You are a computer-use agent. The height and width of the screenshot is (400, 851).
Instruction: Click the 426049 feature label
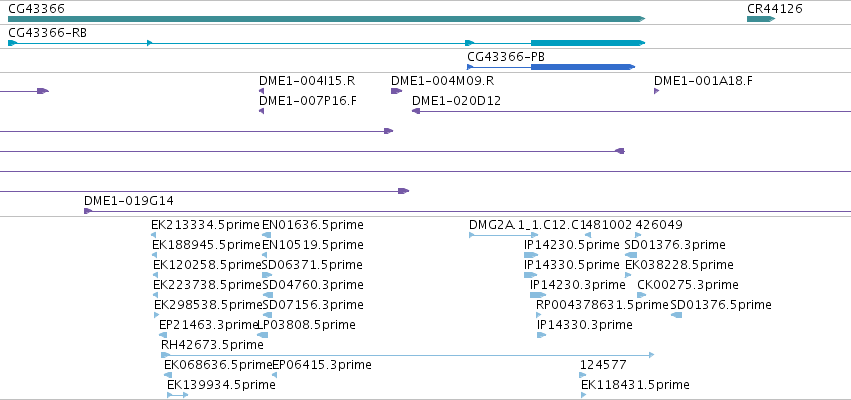[x=659, y=225]
